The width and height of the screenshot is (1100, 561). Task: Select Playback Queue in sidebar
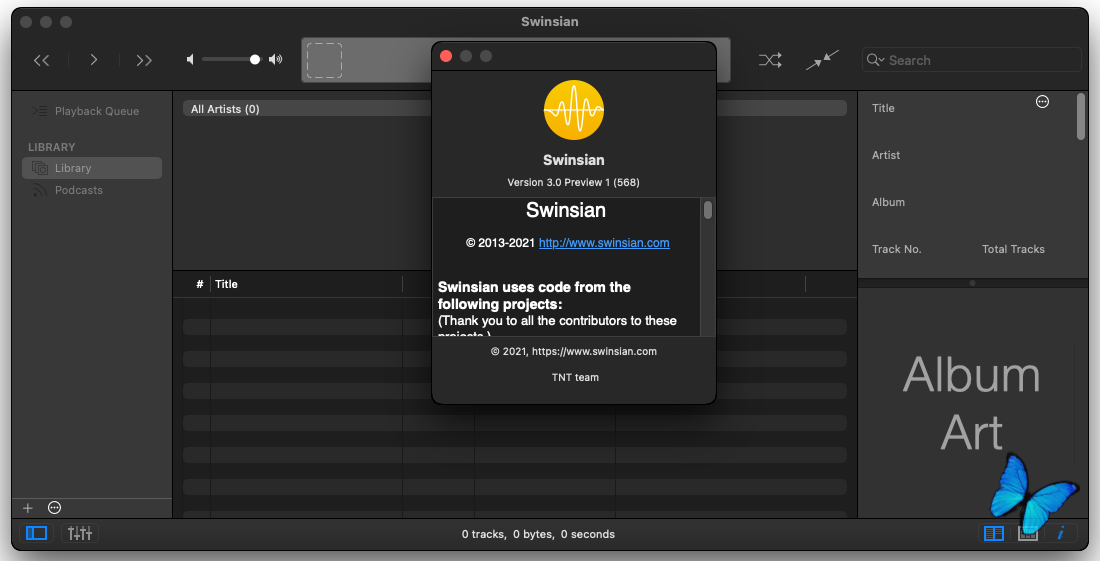tap(96, 111)
